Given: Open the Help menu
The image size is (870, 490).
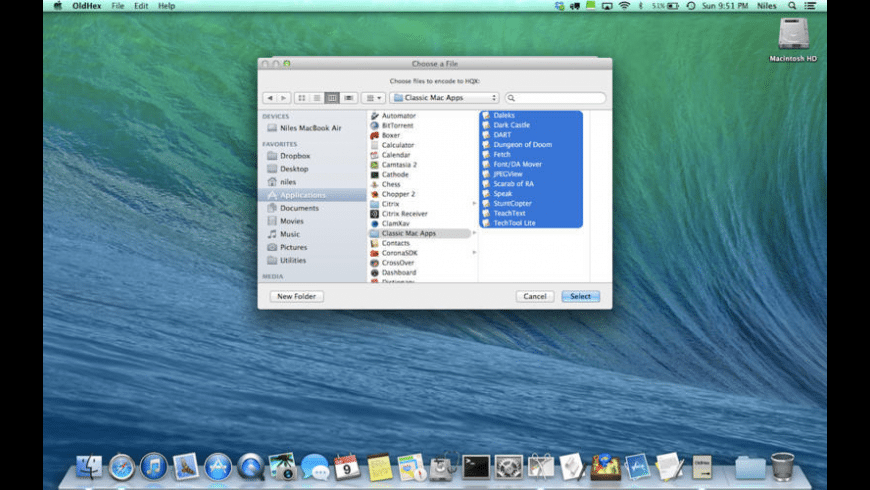Looking at the screenshot, I should tap(166, 6).
